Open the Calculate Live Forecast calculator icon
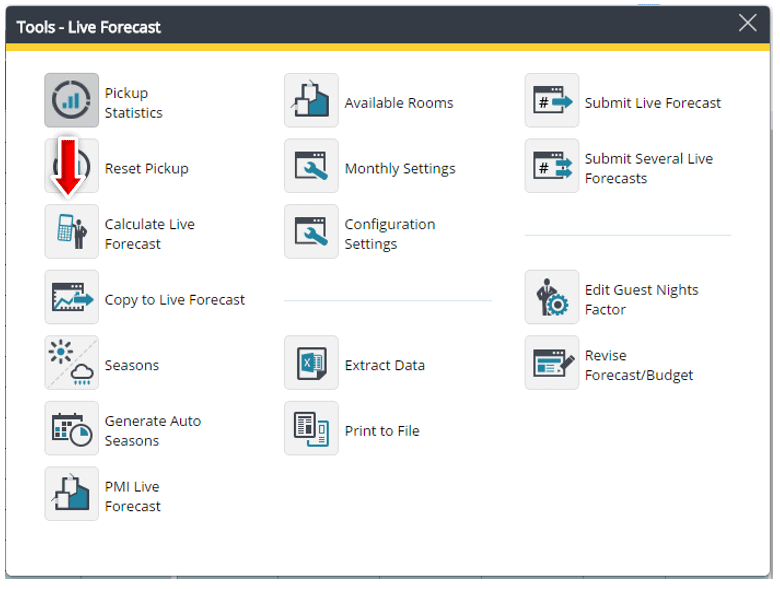 72,232
